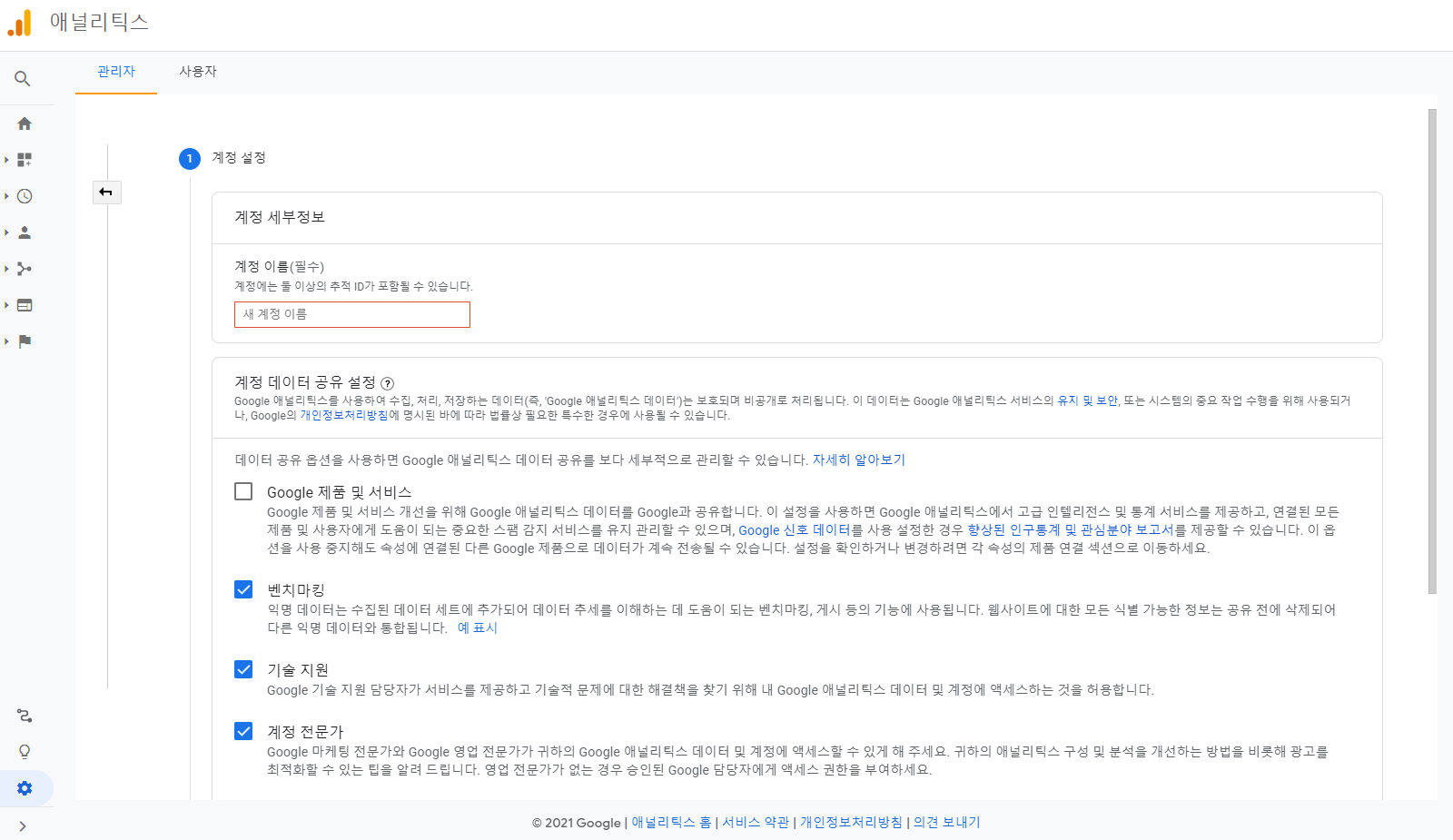1453x840 pixels.
Task: Open footer 애널리틱스 홈 link
Action: (671, 823)
